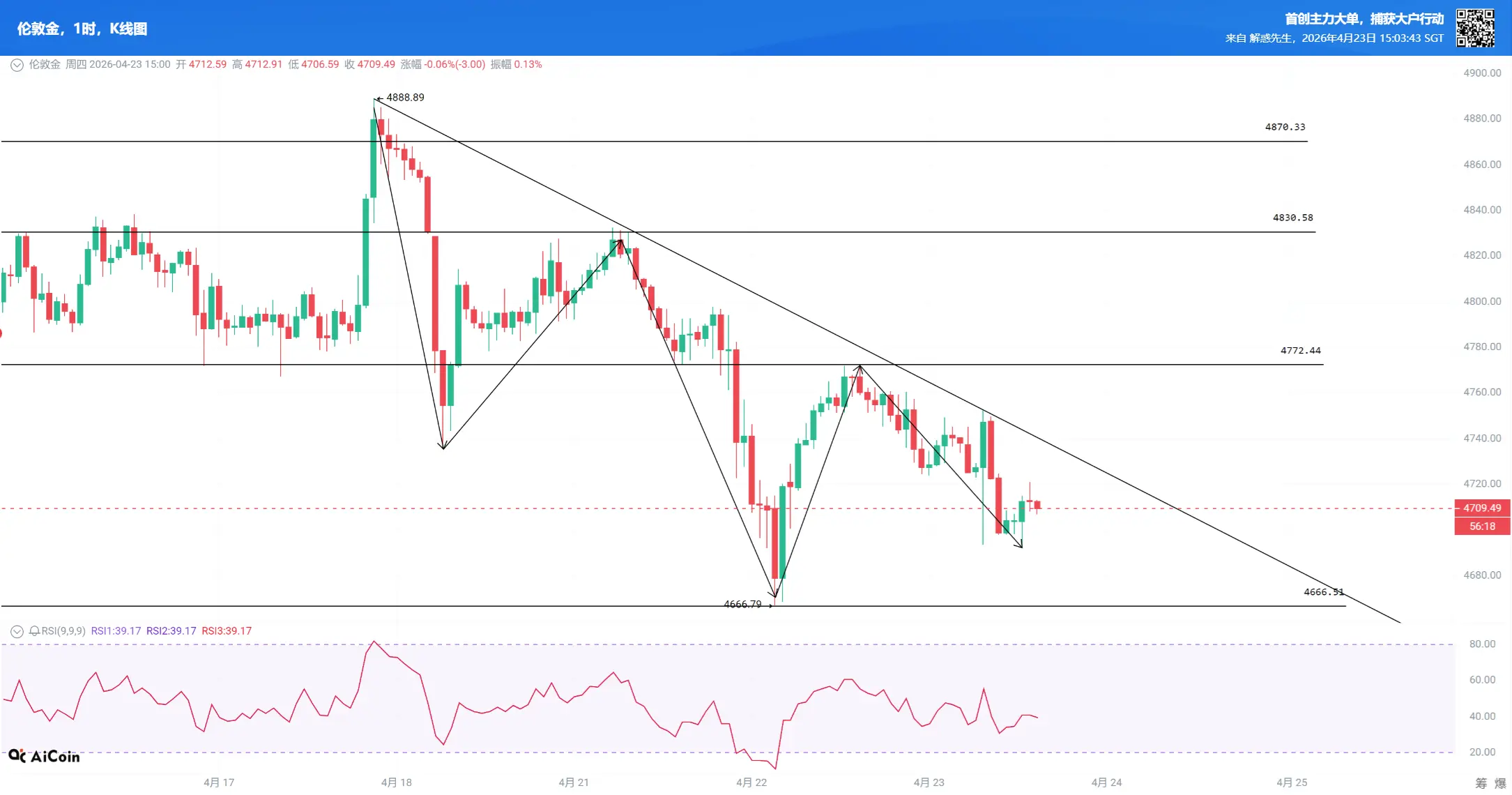Open RSI(9,9,9) indicator settings label
Screen dimensions: 1512x795
(x=63, y=631)
